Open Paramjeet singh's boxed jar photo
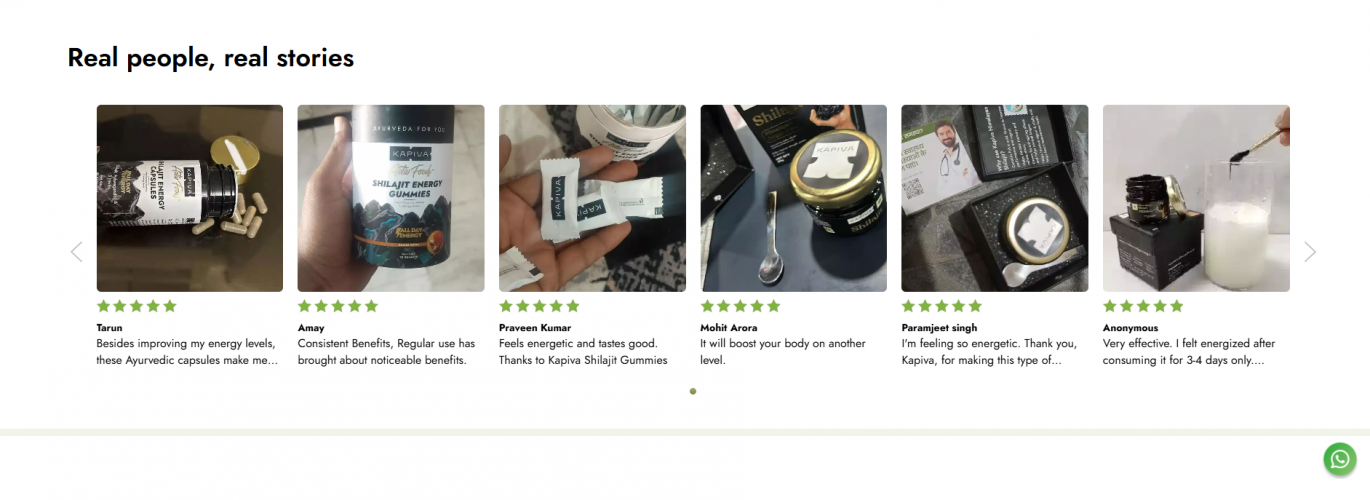This screenshot has width=1370, height=500. coord(995,198)
